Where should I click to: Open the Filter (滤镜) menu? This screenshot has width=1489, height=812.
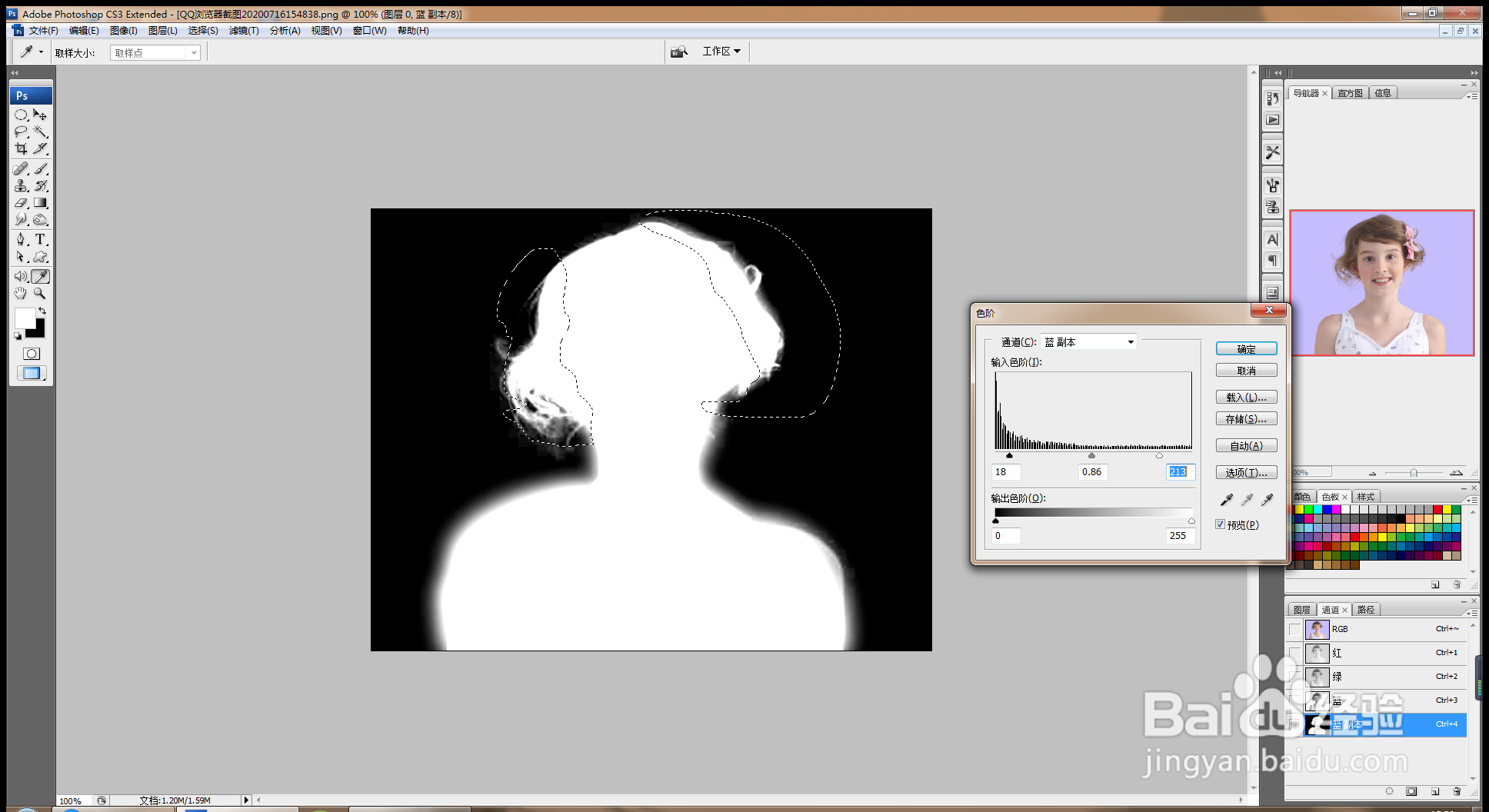[x=244, y=31]
